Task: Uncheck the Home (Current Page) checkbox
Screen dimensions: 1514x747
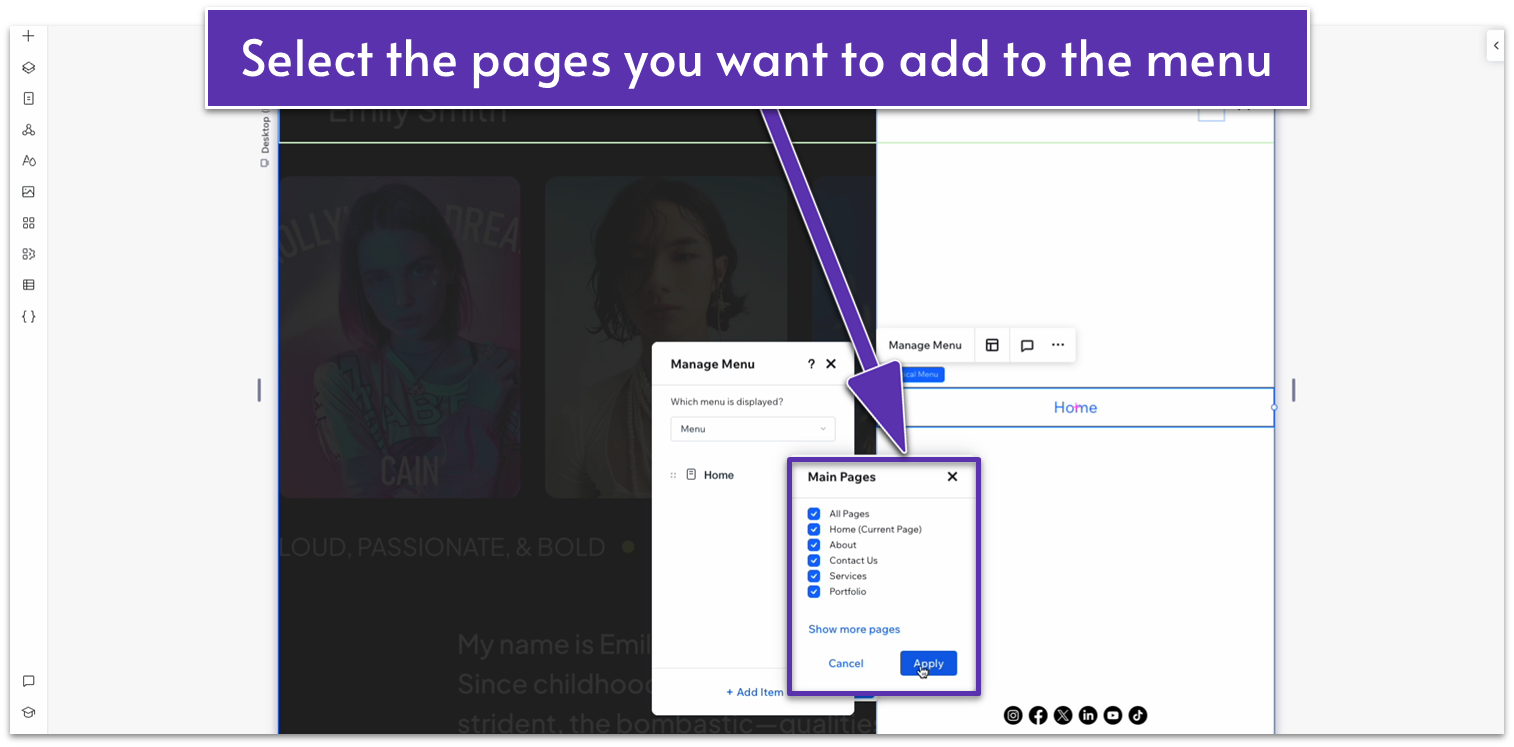Action: tap(814, 529)
